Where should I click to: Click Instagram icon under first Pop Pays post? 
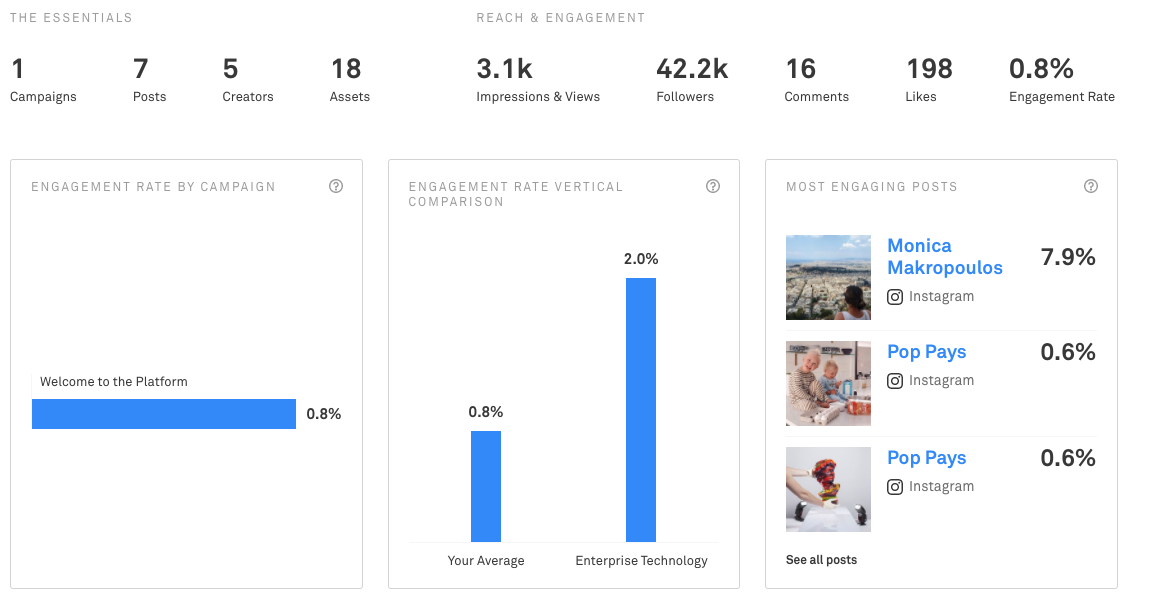(x=895, y=381)
